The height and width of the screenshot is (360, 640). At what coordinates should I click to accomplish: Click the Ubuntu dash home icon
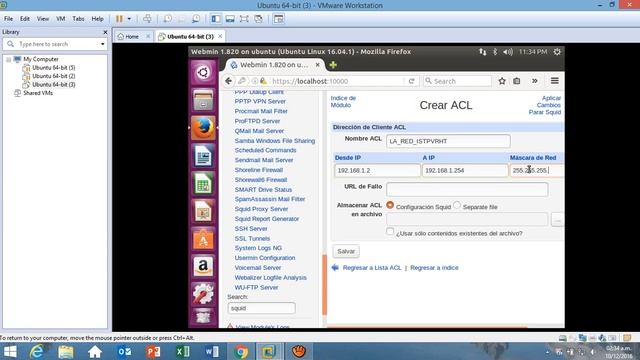pyautogui.click(x=203, y=73)
